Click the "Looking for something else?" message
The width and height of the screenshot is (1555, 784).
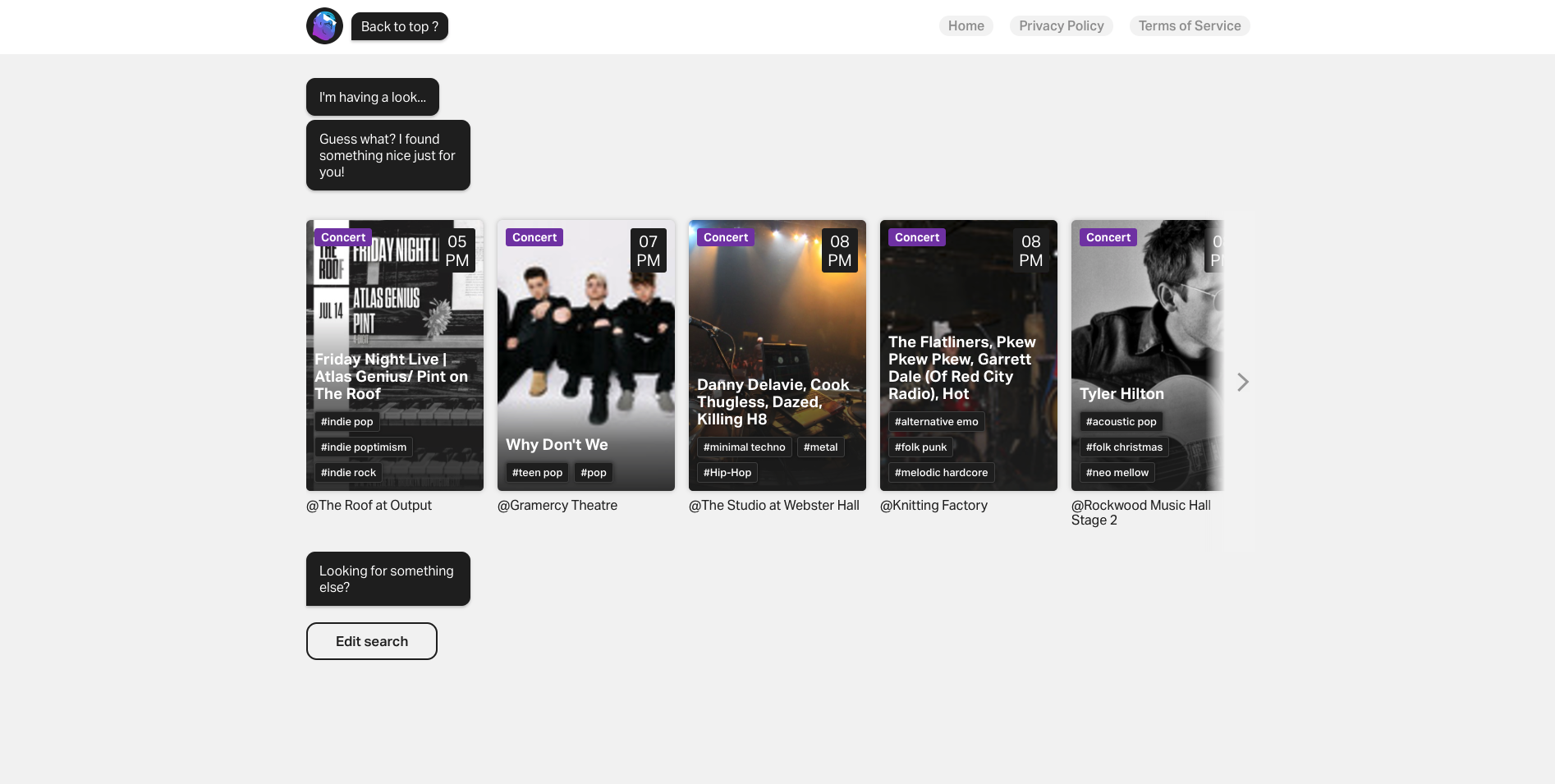pyautogui.click(x=388, y=579)
